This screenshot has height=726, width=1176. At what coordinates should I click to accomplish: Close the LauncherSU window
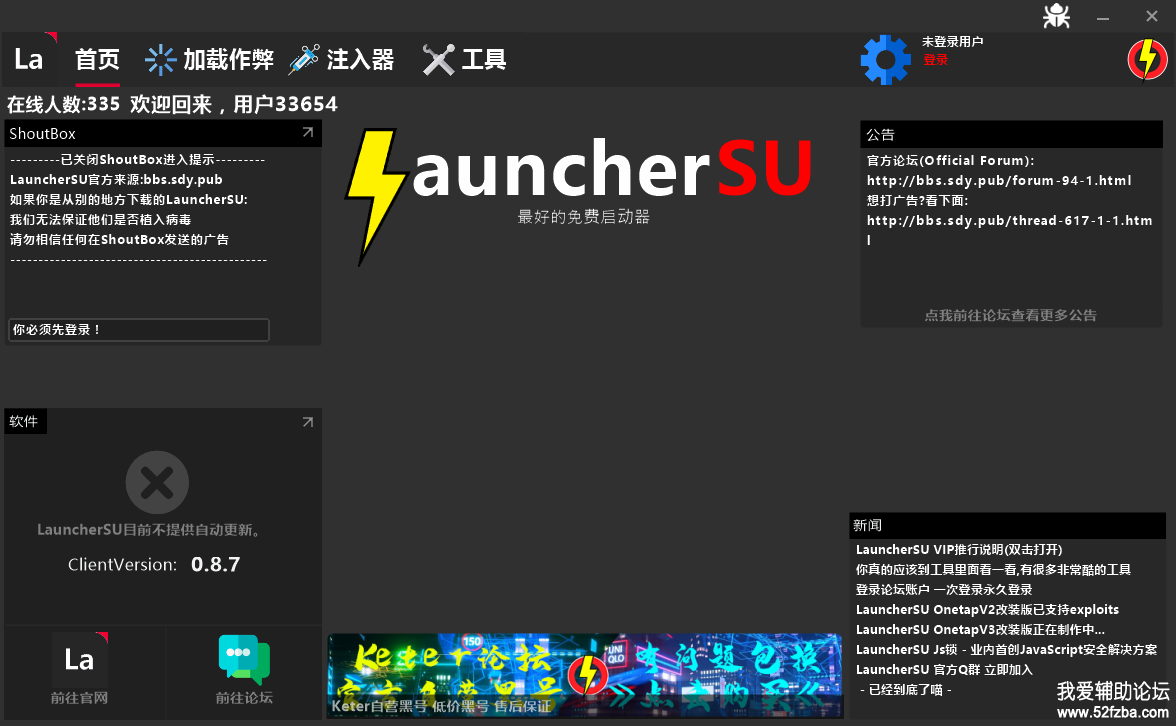point(1152,16)
